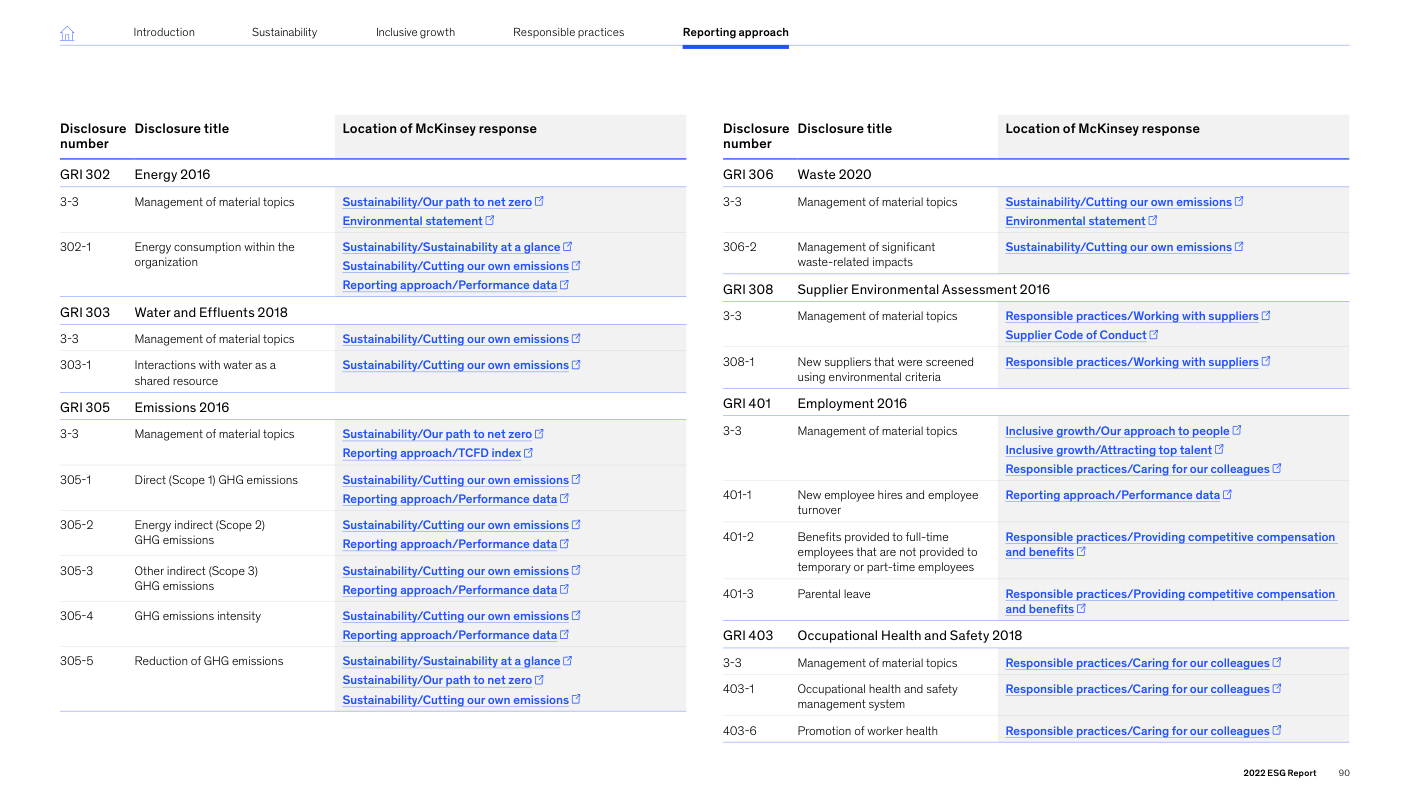This screenshot has width=1410, height=794.
Task: Click the external-link icon next to Supplier Code of Conduct
Action: click(x=1154, y=335)
